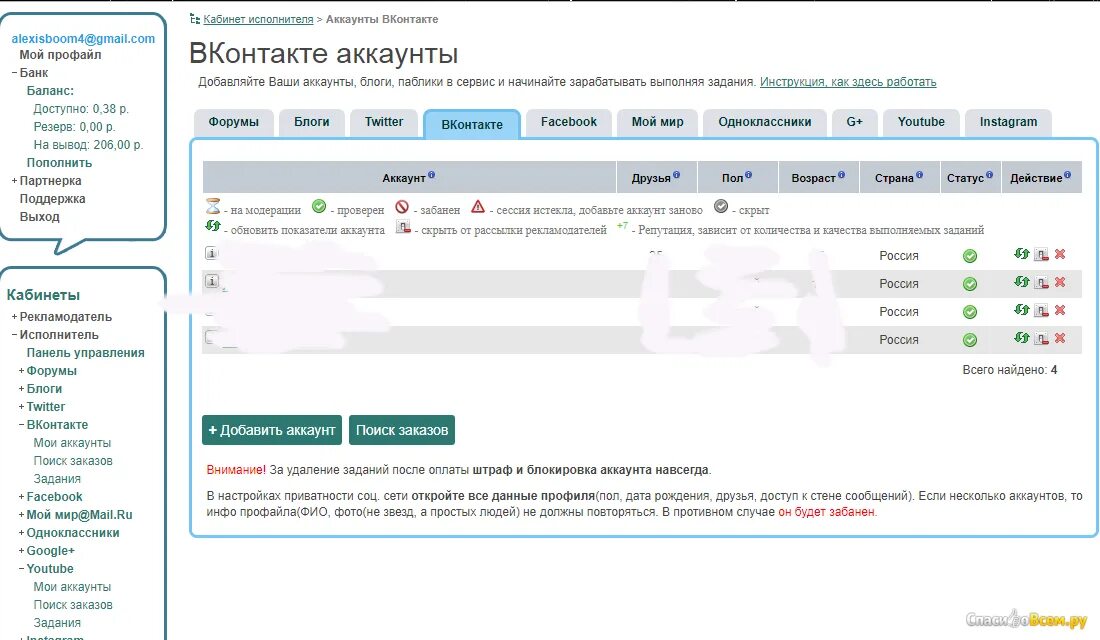1100x640 pixels.
Task: Hide the second account from advertiser mailing
Action: pyautogui.click(x=1042, y=283)
